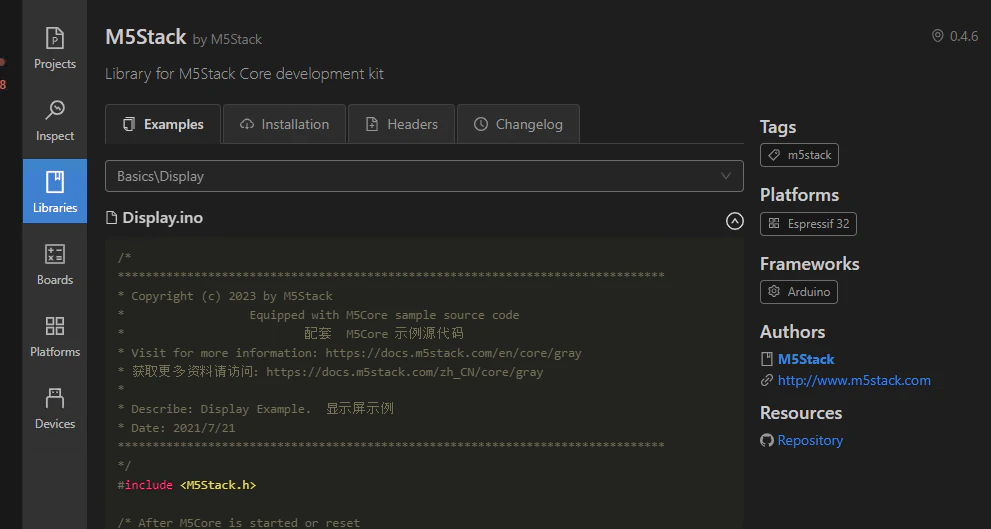Collapse the Display.ino code section
Viewport: 991px width, 529px height.
point(734,221)
